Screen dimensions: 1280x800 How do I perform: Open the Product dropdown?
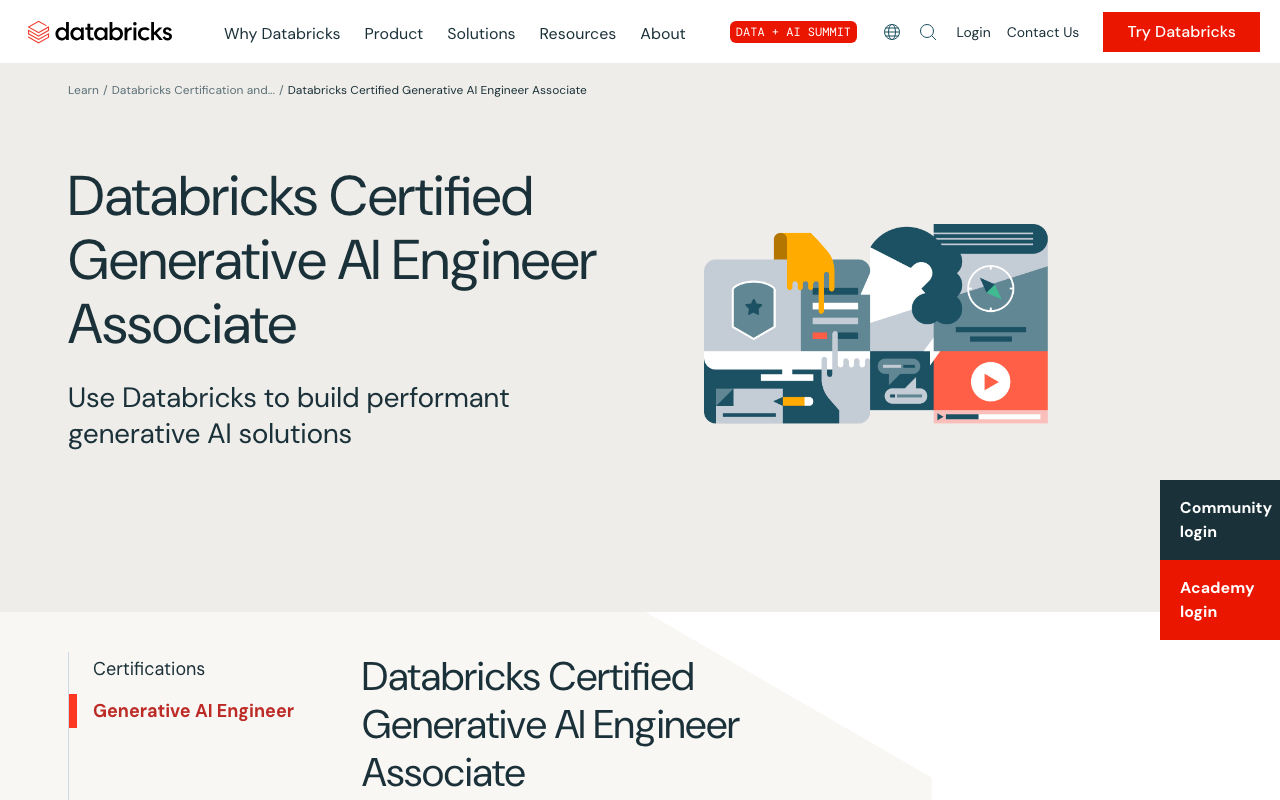pyautogui.click(x=393, y=32)
